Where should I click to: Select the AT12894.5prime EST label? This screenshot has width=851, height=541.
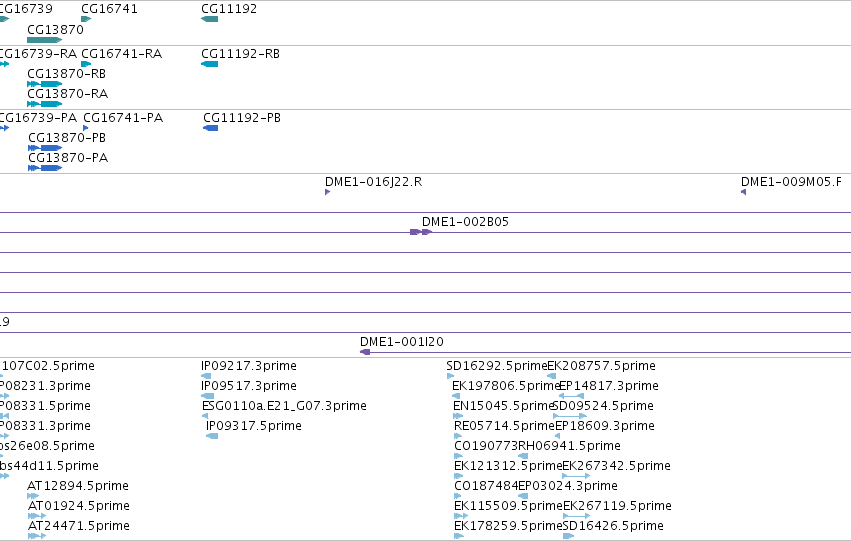pos(78,486)
